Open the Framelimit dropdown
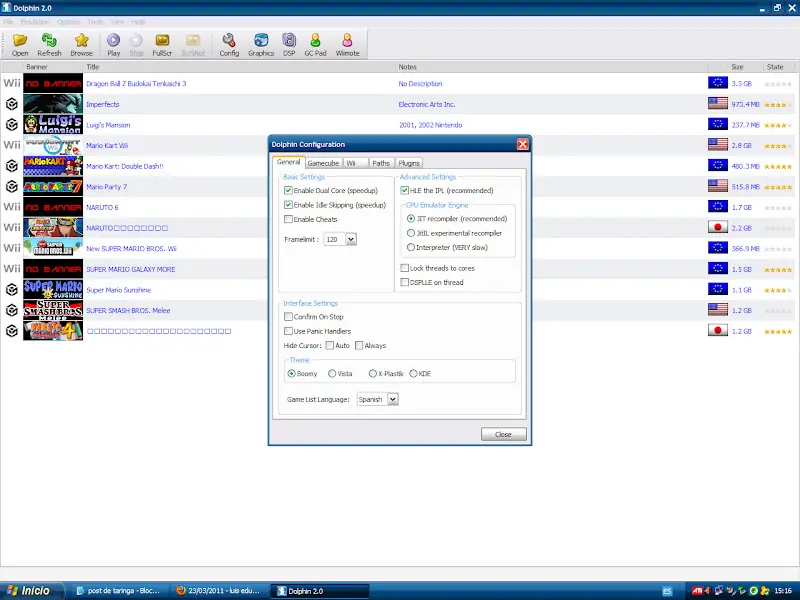800x600 pixels. pyautogui.click(x=351, y=239)
